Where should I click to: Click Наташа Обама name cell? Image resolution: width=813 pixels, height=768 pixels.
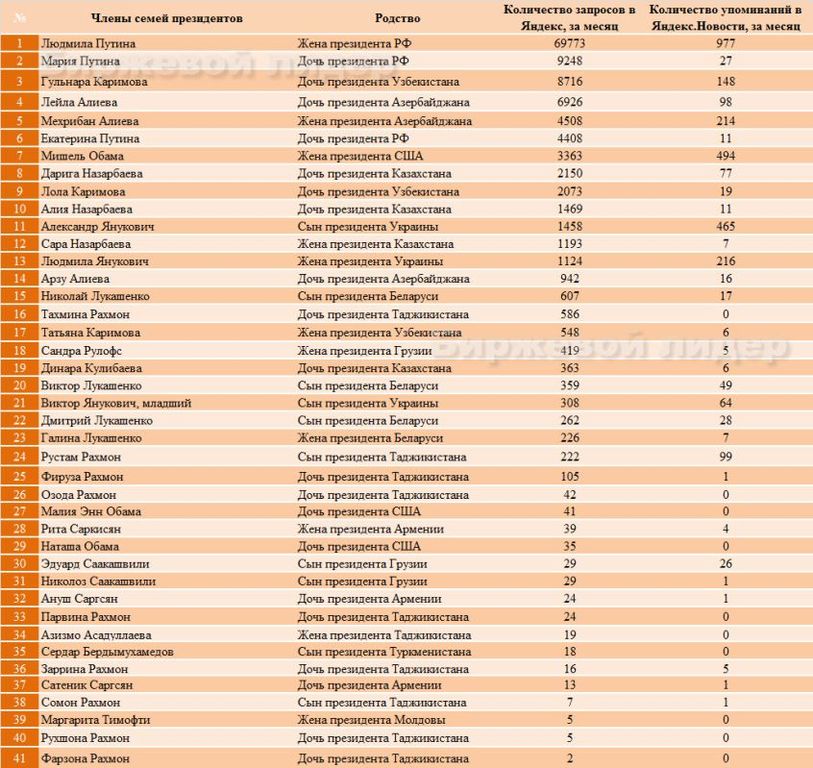point(80,547)
